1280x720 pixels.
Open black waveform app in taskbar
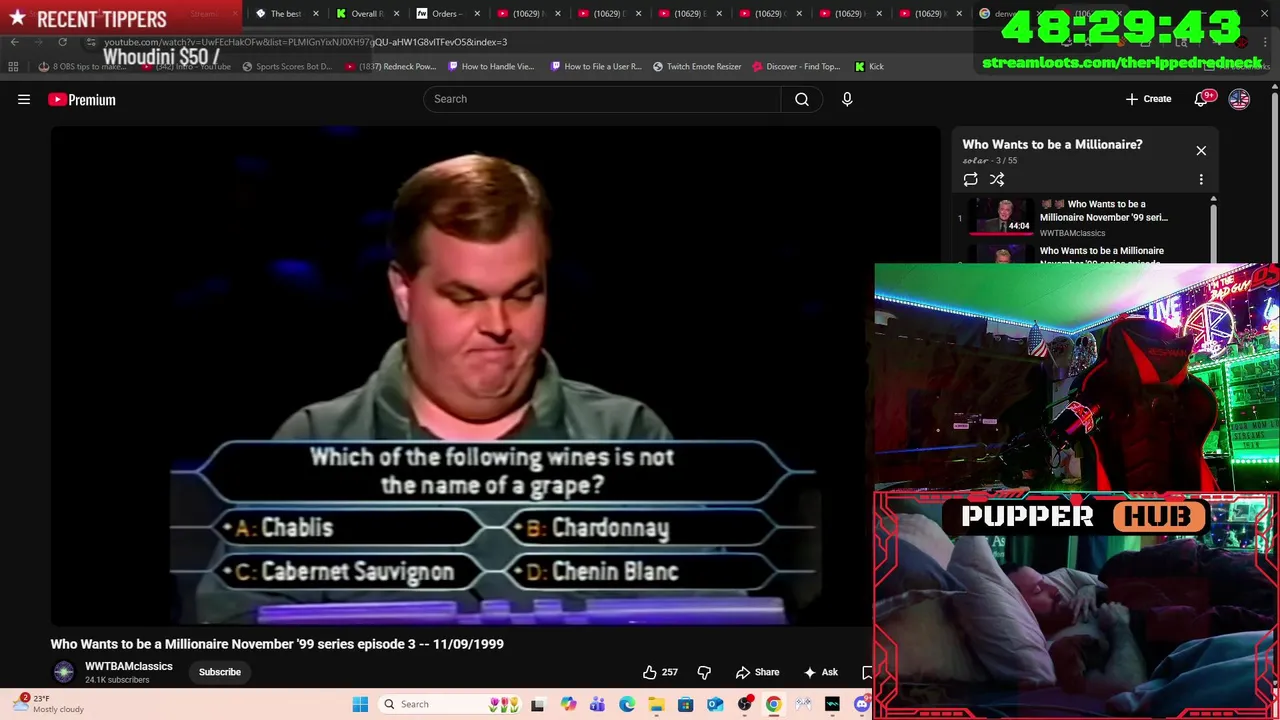pyautogui.click(x=832, y=704)
